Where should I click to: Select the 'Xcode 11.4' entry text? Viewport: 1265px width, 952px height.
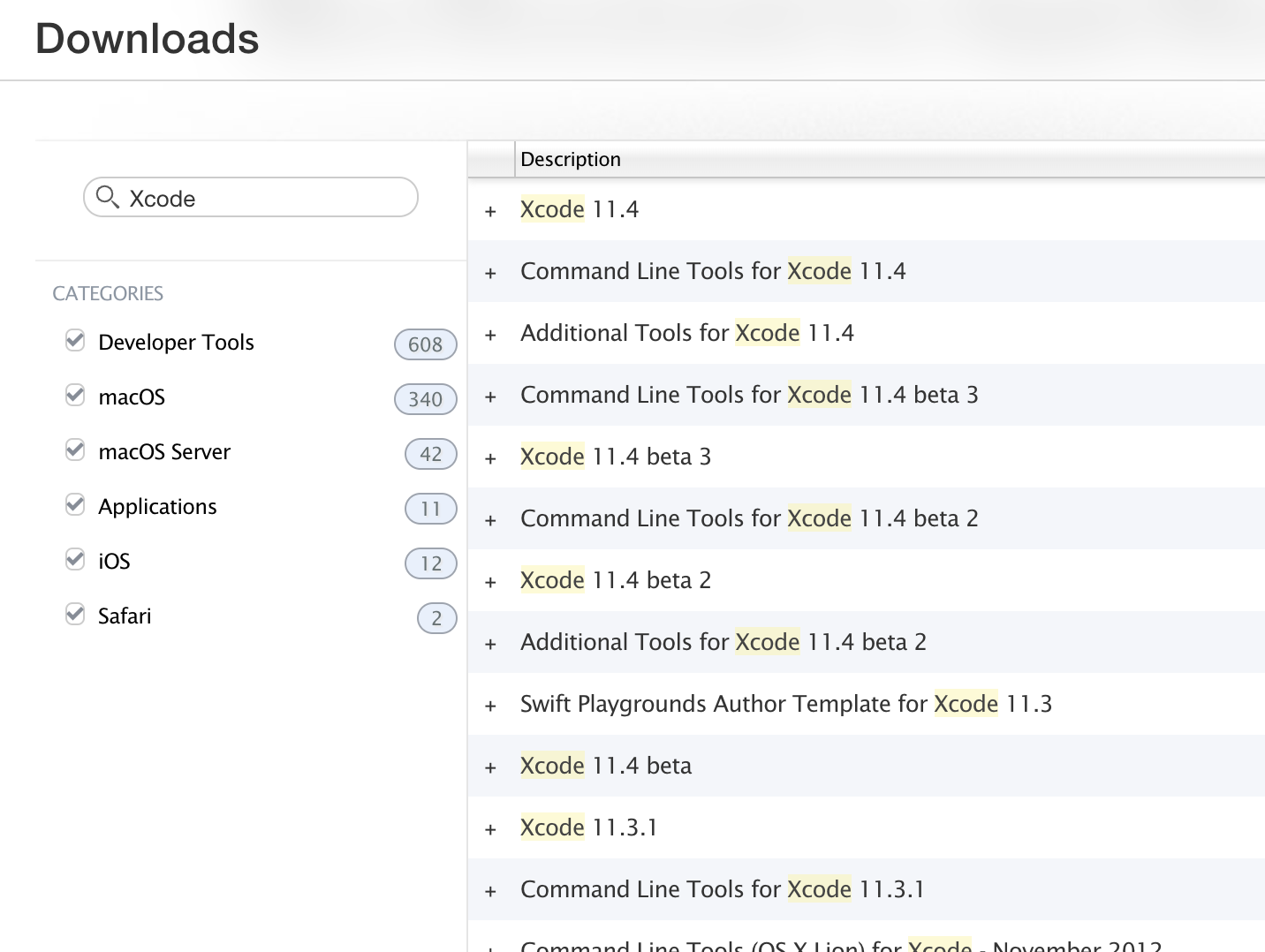tap(579, 209)
